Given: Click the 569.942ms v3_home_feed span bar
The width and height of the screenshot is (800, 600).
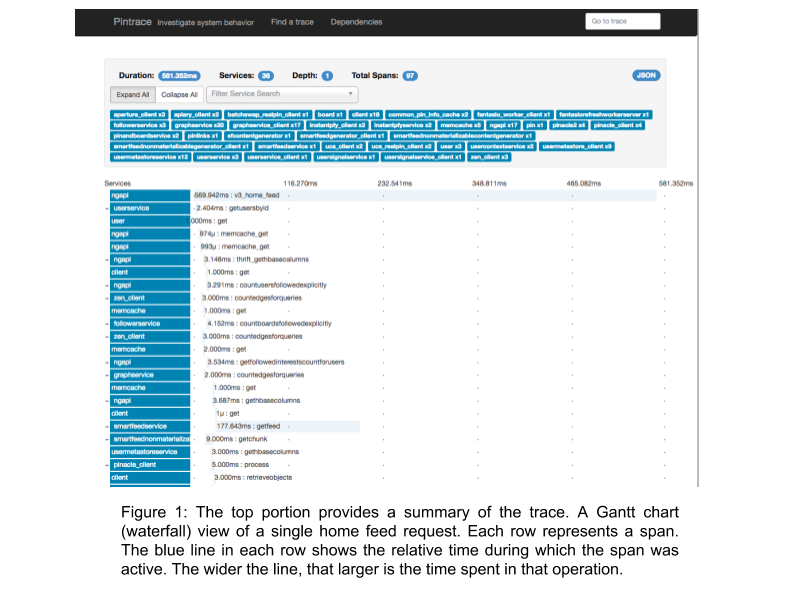Looking at the screenshot, I should tap(424, 195).
